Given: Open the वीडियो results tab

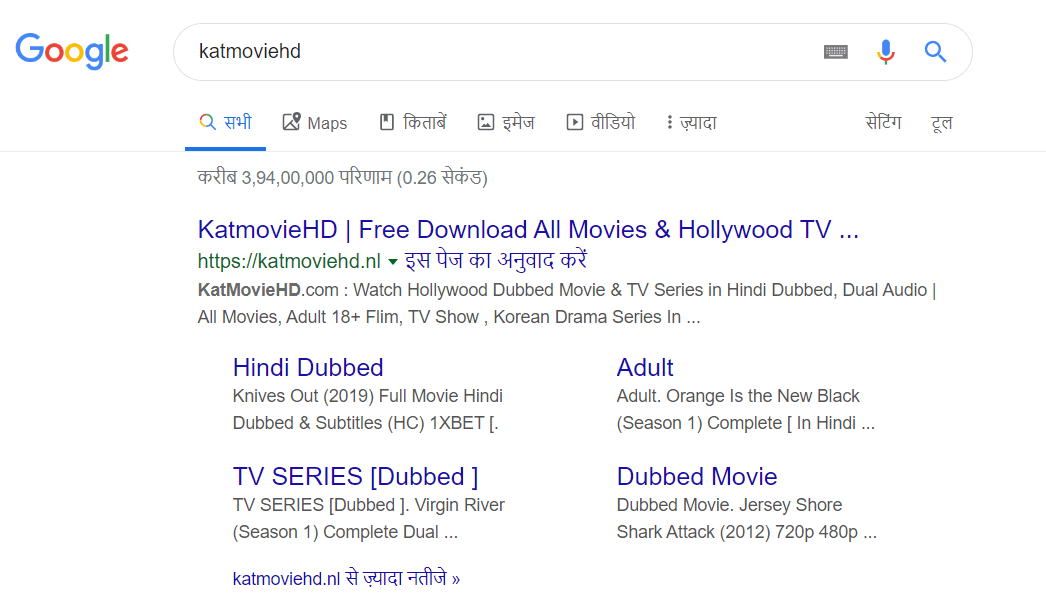Looking at the screenshot, I should click(x=600, y=123).
